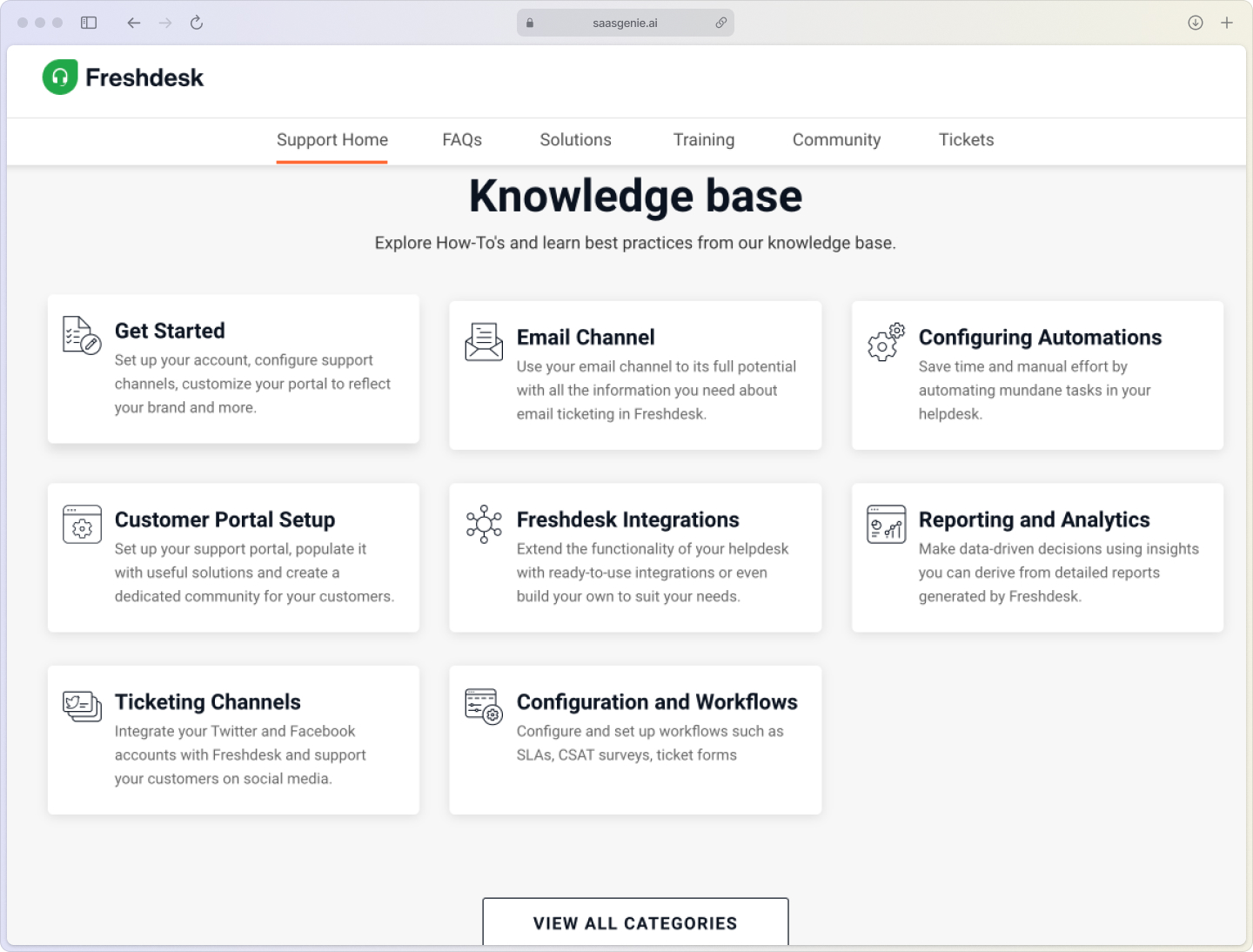Screen dimensions: 1253x952
Task: Go forward with the browser forward arrow
Action: [165, 23]
